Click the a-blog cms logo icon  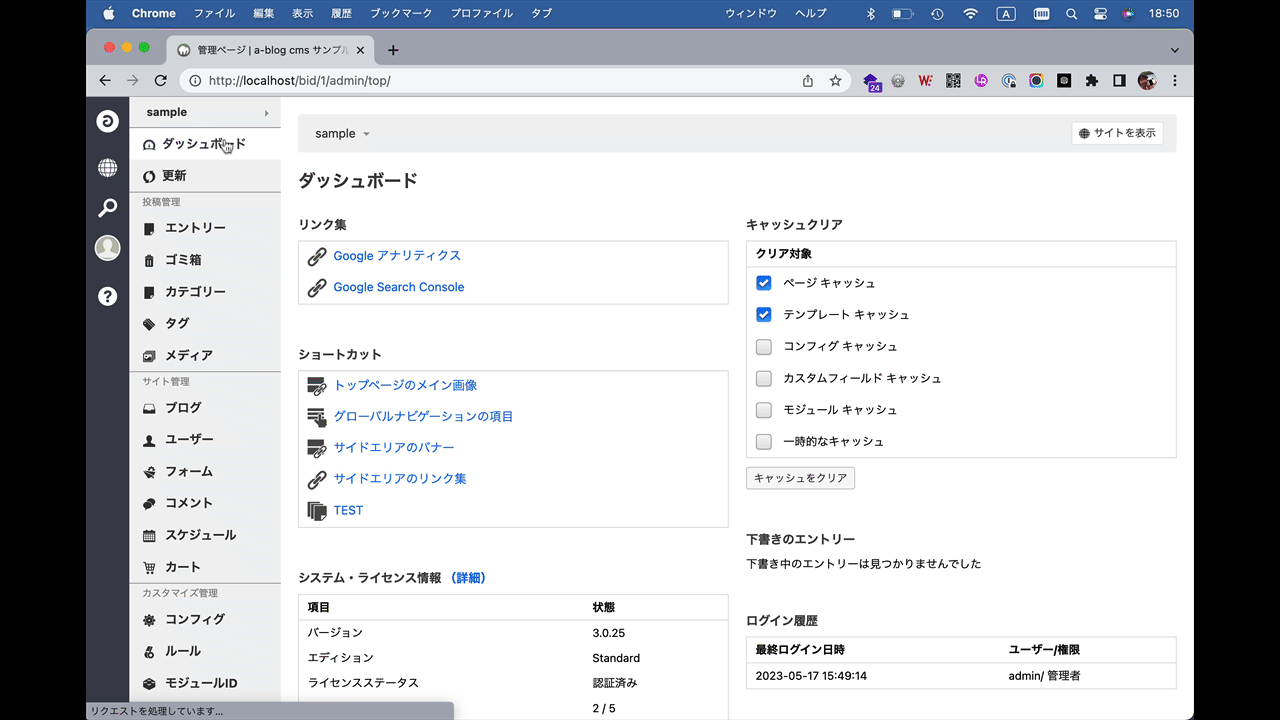tap(107, 122)
